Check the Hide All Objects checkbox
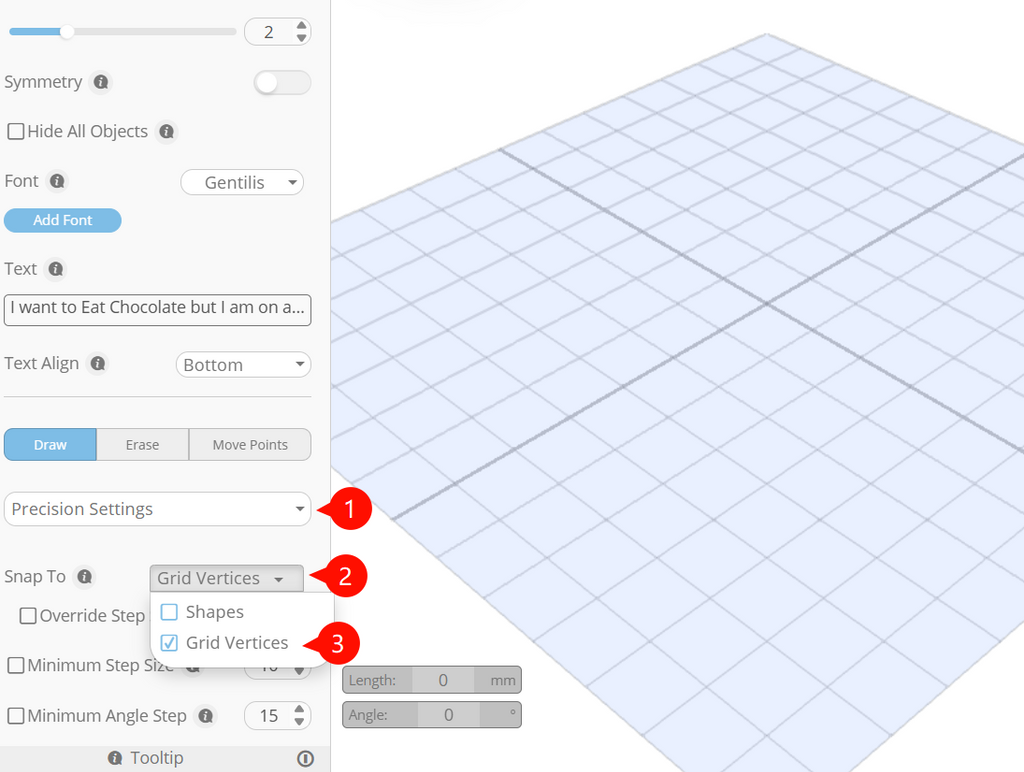This screenshot has height=772, width=1024. (16, 131)
